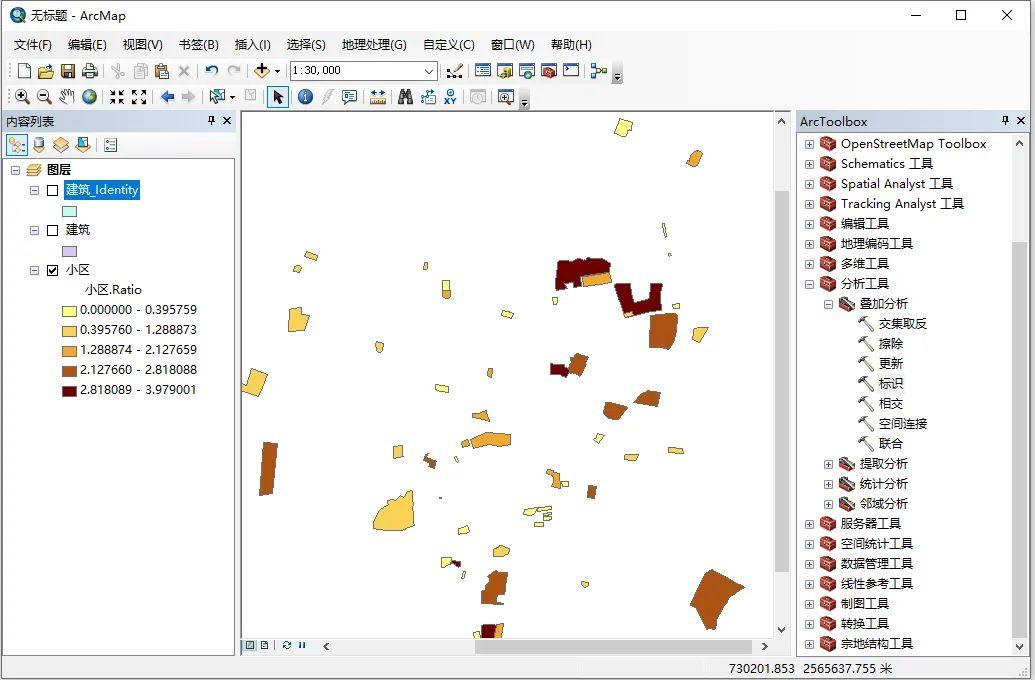Select the Pan tool
Viewport: 1035px width, 680px height.
pyautogui.click(x=66, y=96)
